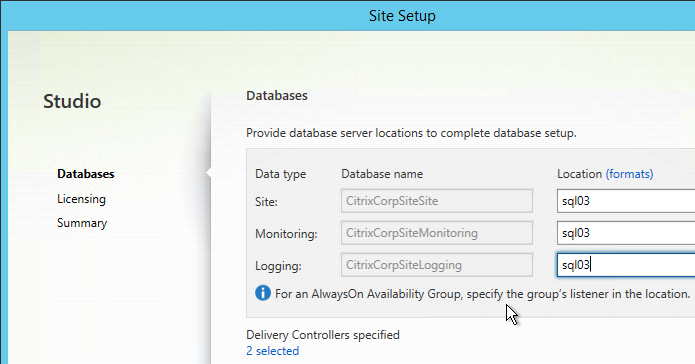Click the Studio heading
Viewport: 695px width, 364px height.
(72, 101)
